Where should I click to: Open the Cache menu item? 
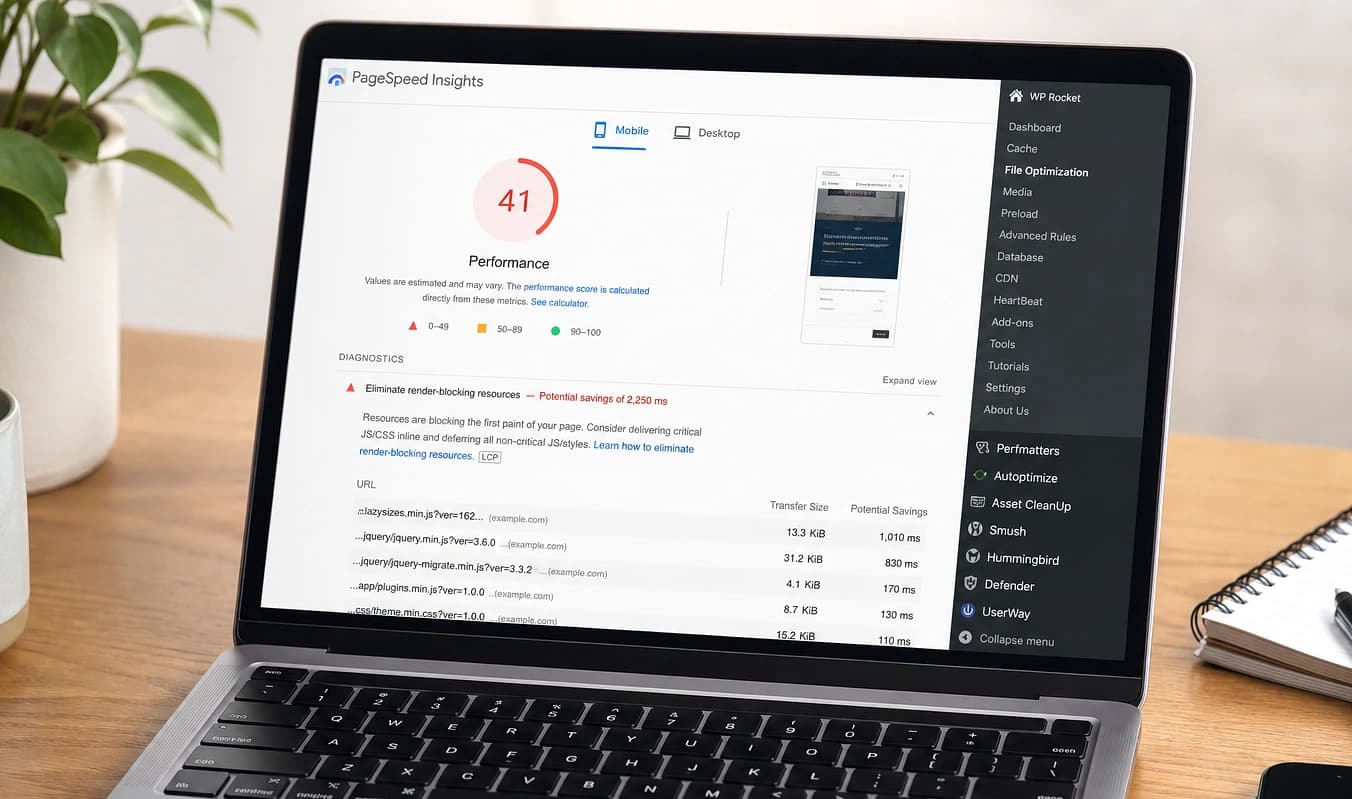[1022, 148]
